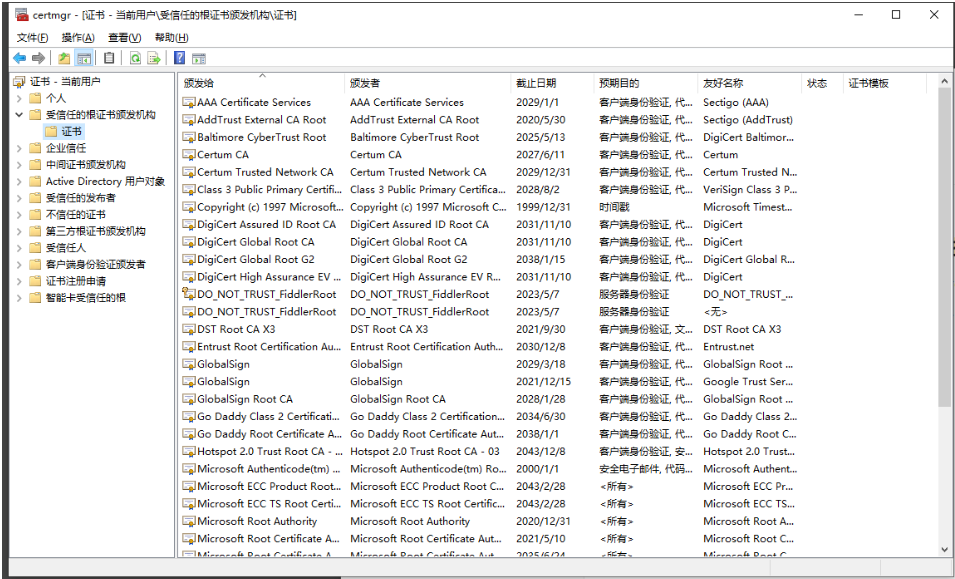
Task: Open the 操作(A) menu
Action: pyautogui.click(x=78, y=38)
